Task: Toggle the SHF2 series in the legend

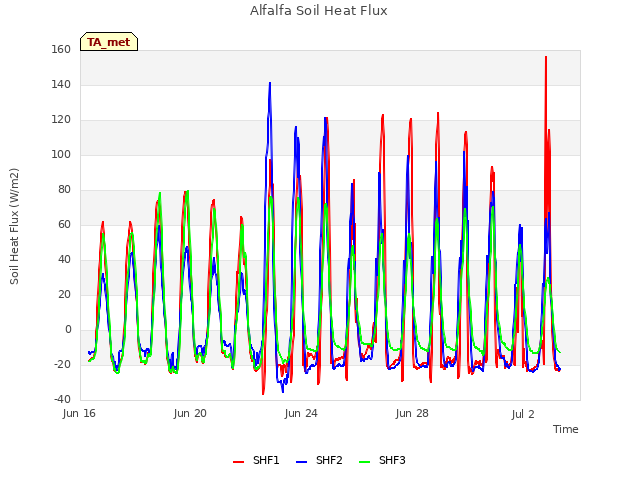Action: (x=319, y=460)
